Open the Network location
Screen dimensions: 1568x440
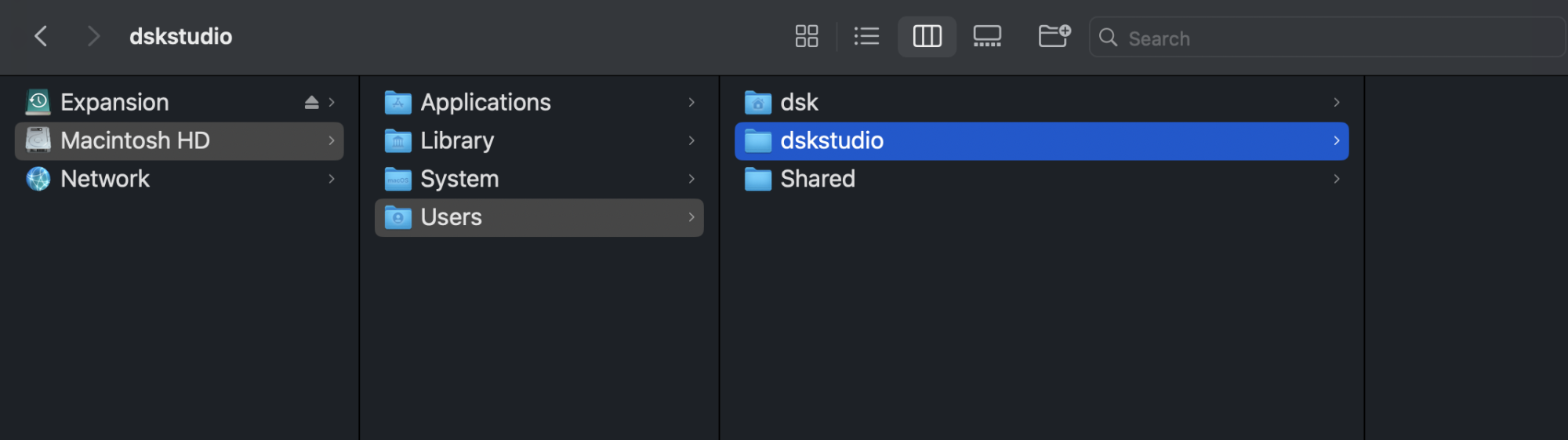click(105, 180)
